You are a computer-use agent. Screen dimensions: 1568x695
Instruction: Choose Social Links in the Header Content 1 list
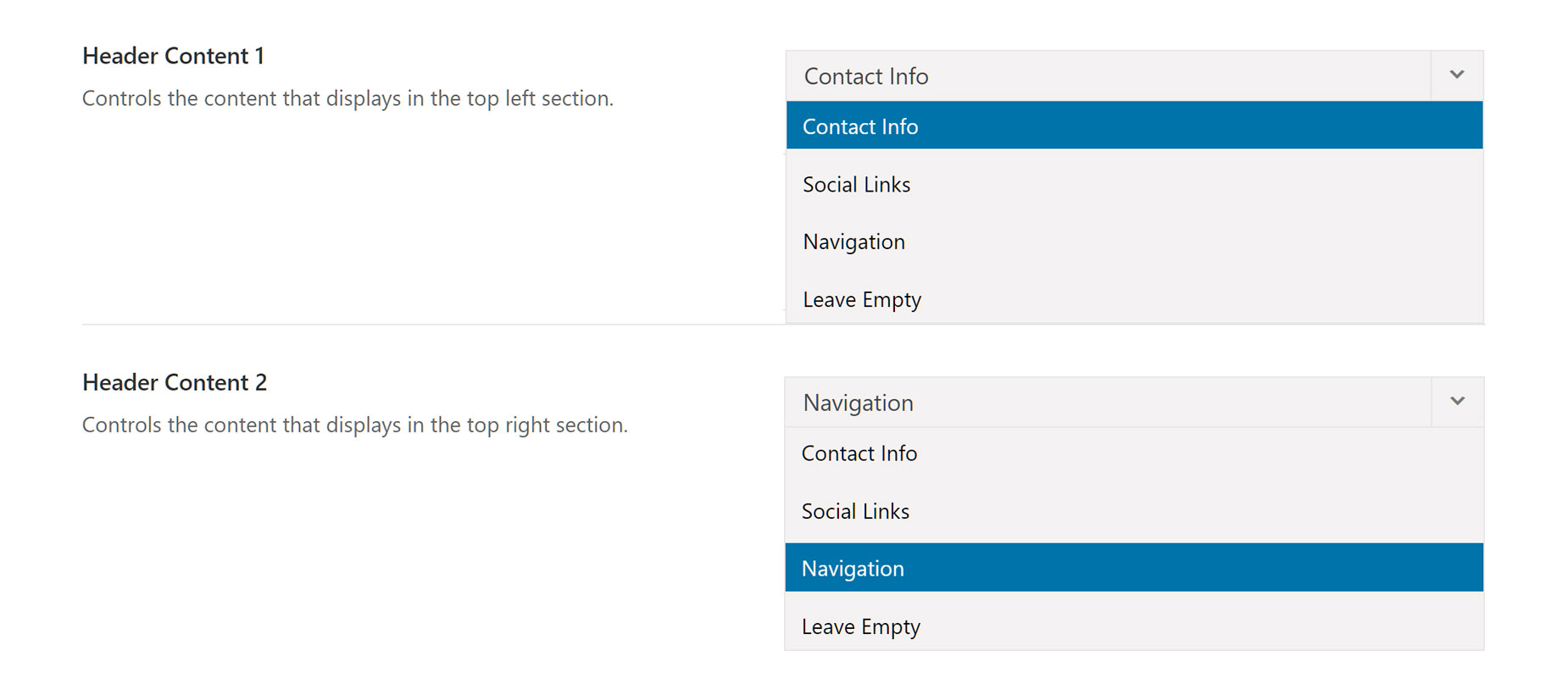pyautogui.click(x=1135, y=184)
